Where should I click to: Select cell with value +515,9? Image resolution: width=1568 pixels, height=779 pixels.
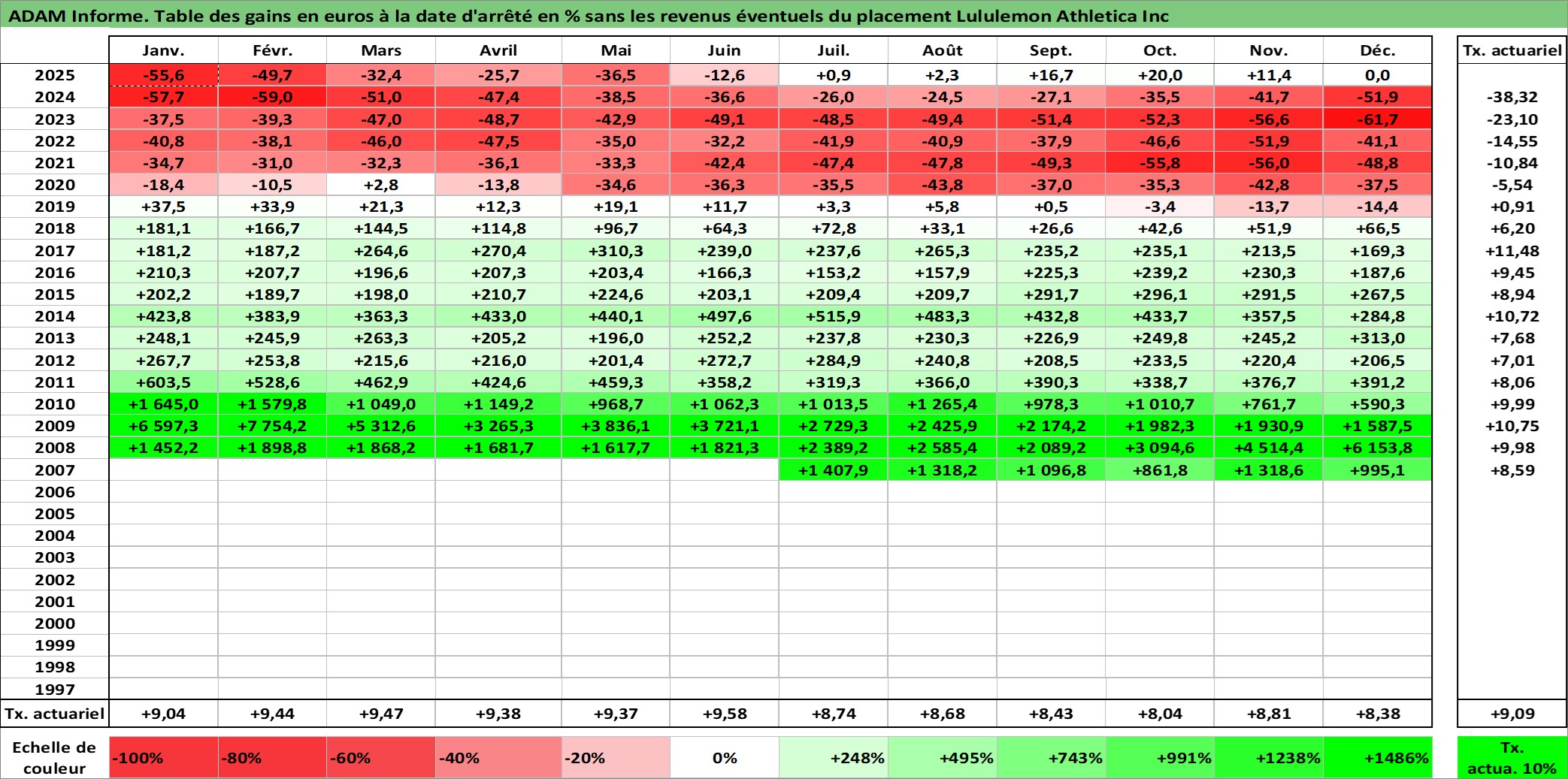tap(834, 316)
